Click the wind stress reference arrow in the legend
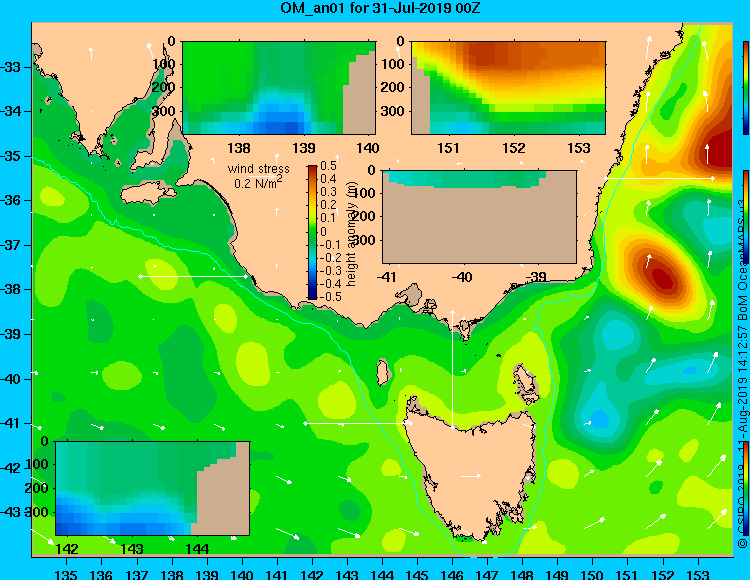 263,177
